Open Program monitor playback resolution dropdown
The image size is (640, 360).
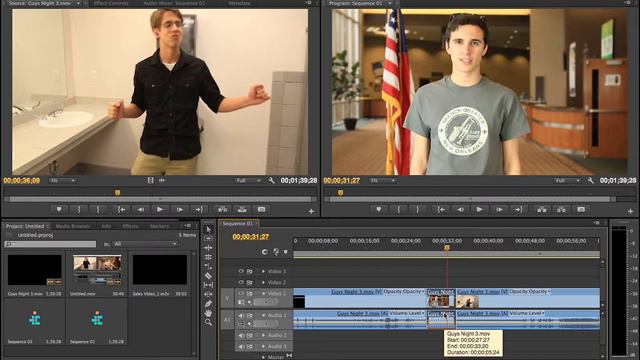pyautogui.click(x=567, y=180)
